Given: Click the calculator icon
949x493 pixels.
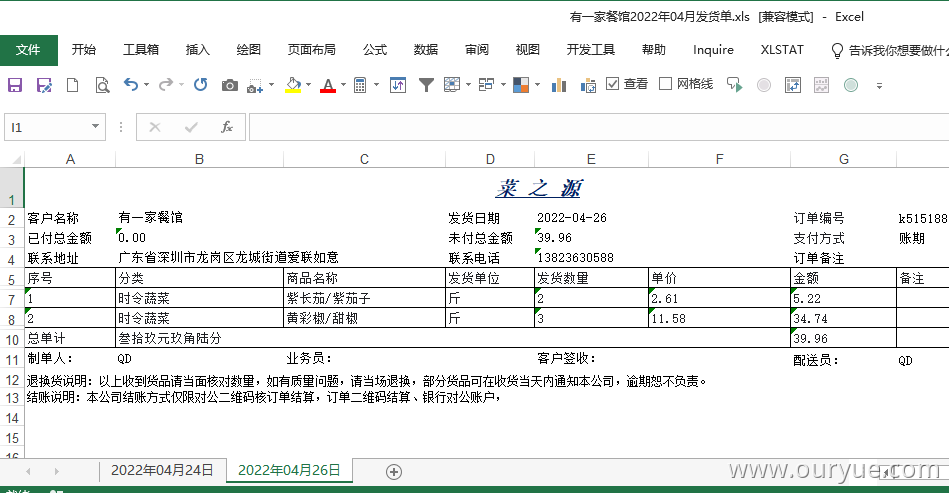Looking at the screenshot, I should click(360, 85).
